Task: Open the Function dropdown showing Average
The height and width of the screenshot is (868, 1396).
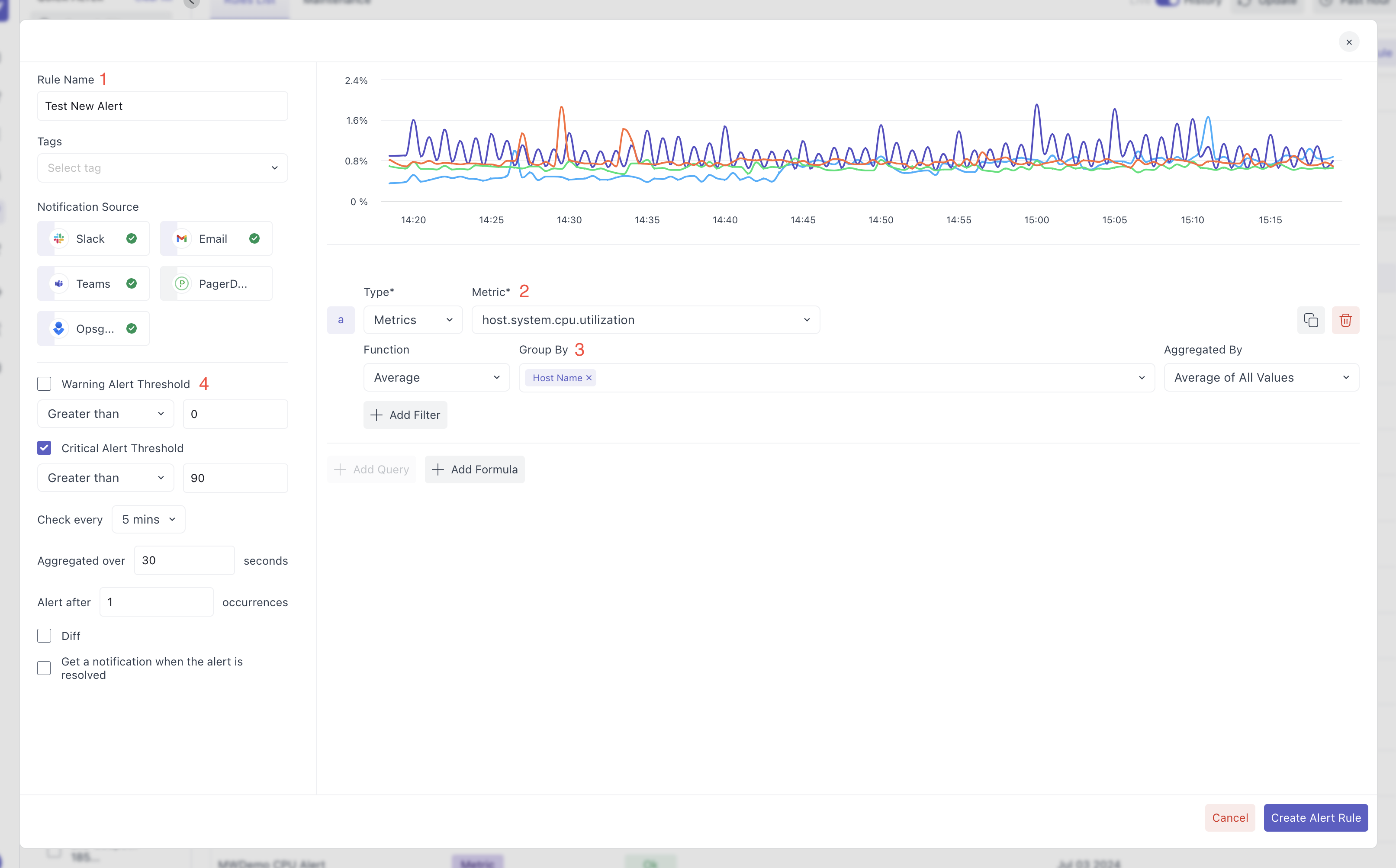Action: [x=436, y=378]
